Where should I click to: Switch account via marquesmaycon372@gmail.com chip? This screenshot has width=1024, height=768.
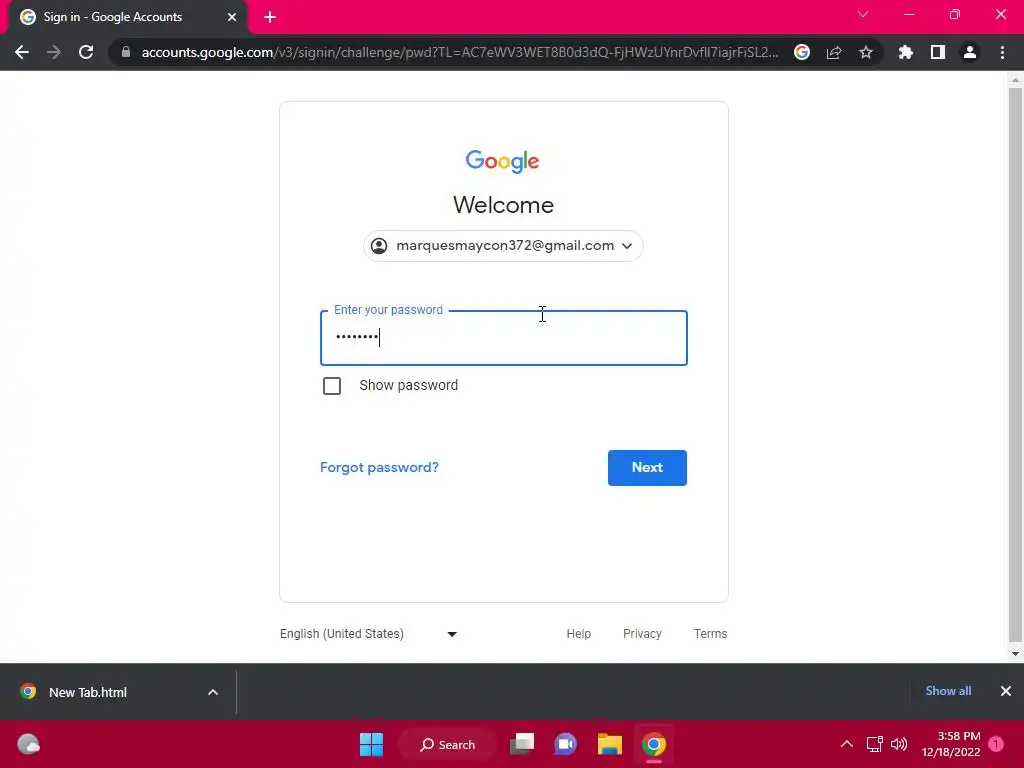[503, 246]
